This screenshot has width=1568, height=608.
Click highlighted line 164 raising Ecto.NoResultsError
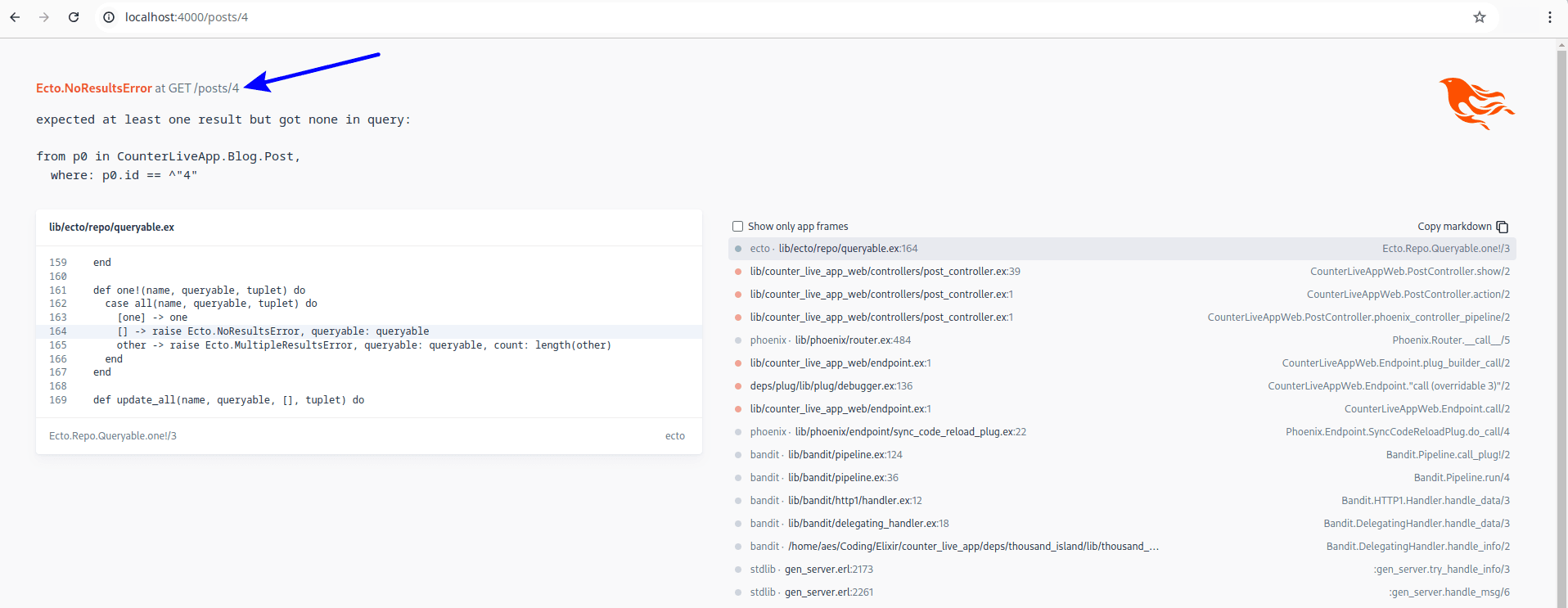(x=369, y=331)
